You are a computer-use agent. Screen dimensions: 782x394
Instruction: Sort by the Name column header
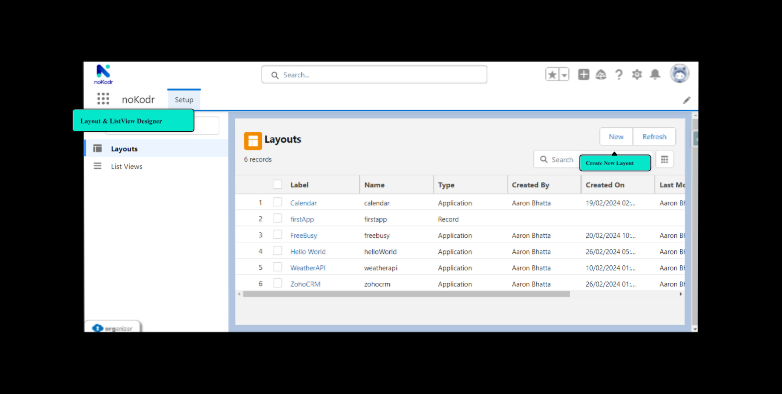(374, 185)
